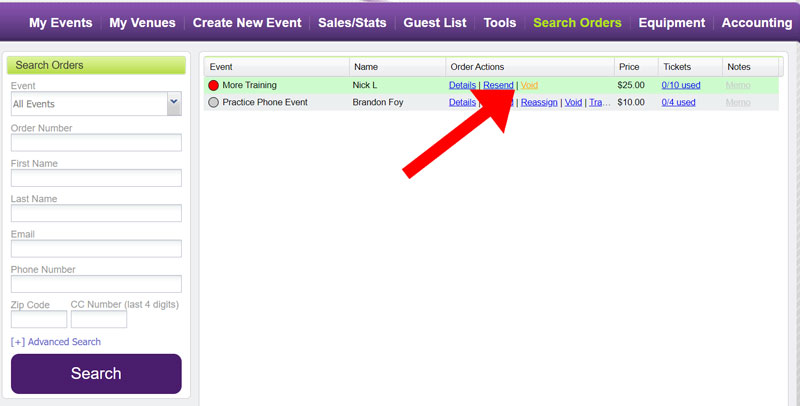Focus the Phone Number field
800x406 pixels.
(x=96, y=284)
